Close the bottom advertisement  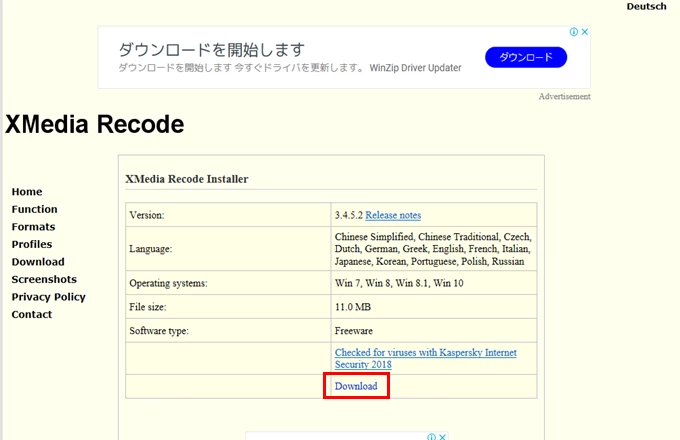442,437
